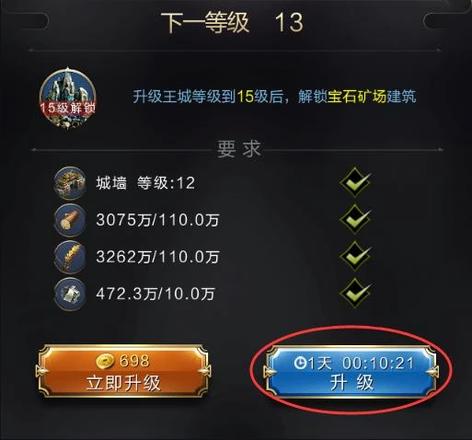Viewport: 472px width, 440px height.
Task: Tap the 3075万/110.0万 wood amount
Action: tap(158, 220)
